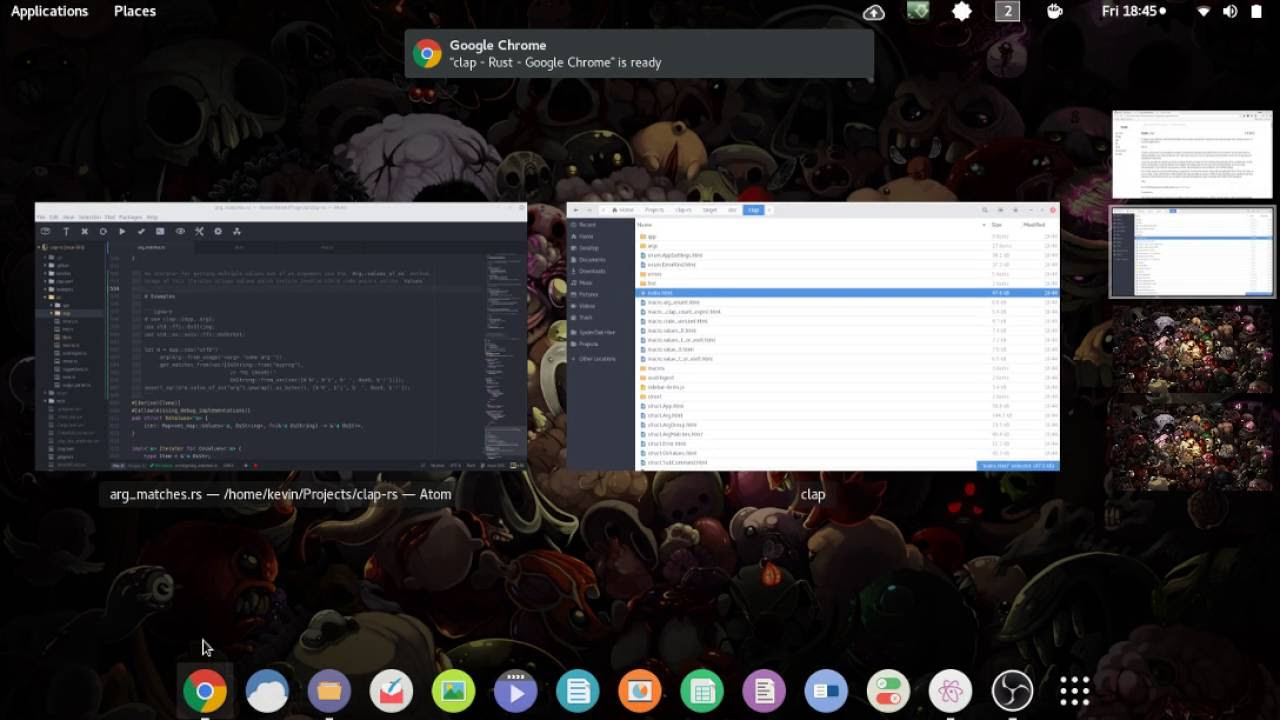Open the Wi-Fi network status icon
Screen dimensions: 1280x720
pos(1204,11)
